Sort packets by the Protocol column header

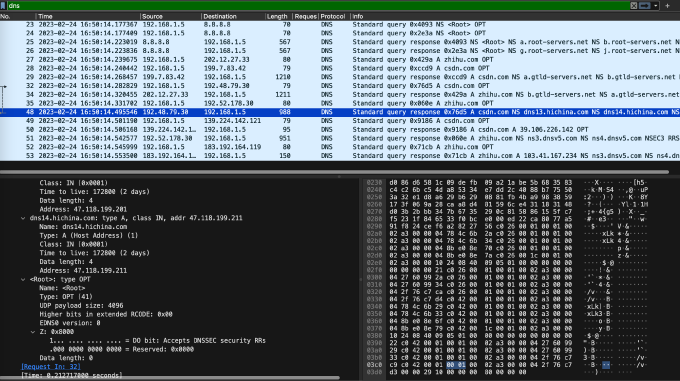tap(333, 16)
